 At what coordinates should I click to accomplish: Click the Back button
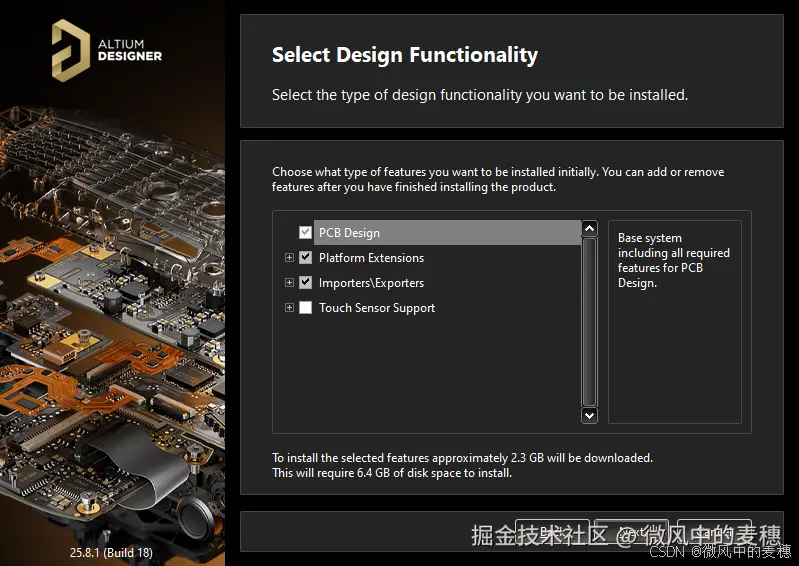tap(552, 533)
